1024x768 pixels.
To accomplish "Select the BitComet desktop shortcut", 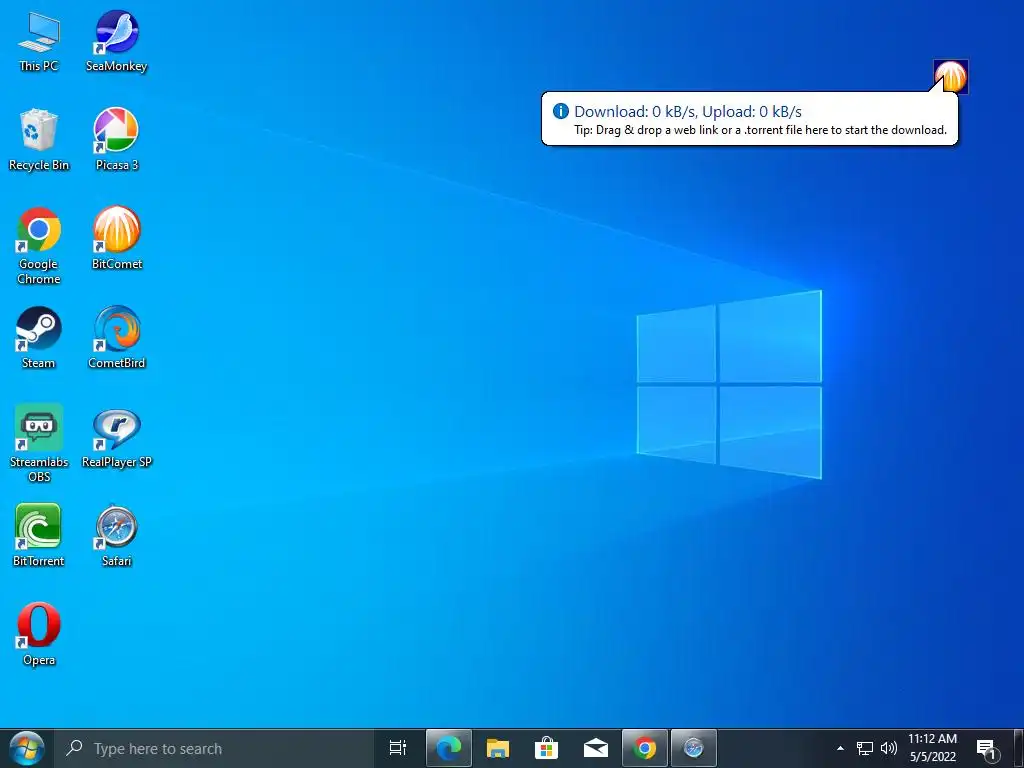I will [x=116, y=239].
